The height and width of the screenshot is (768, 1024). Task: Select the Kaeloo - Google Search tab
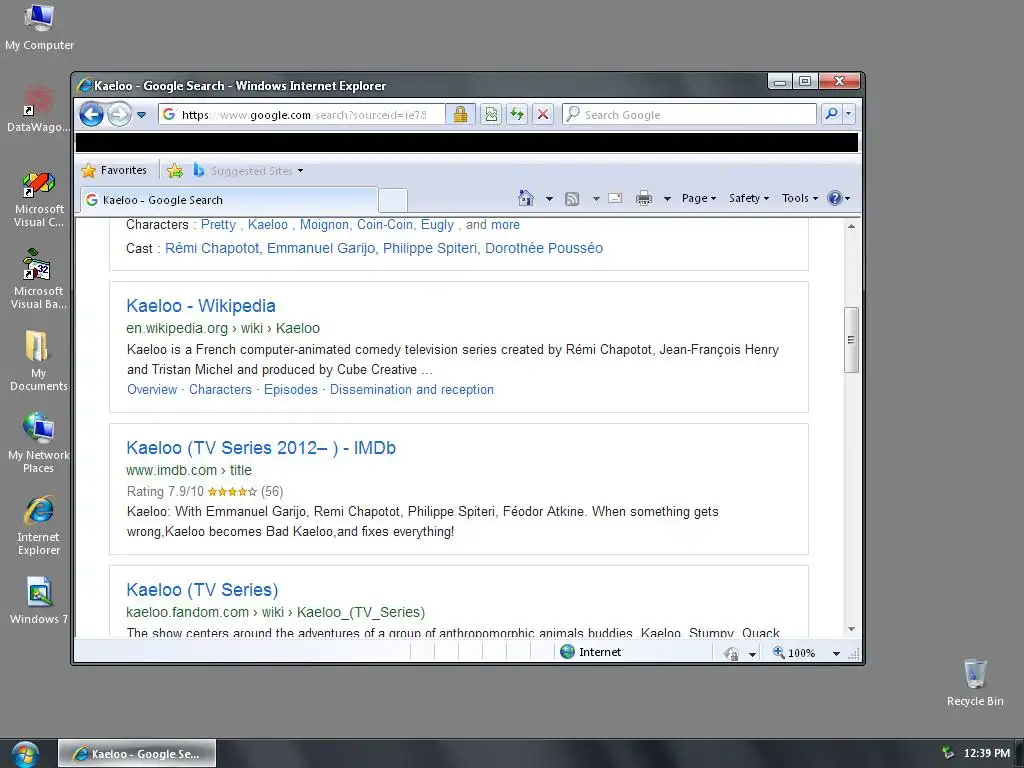pyautogui.click(x=229, y=200)
